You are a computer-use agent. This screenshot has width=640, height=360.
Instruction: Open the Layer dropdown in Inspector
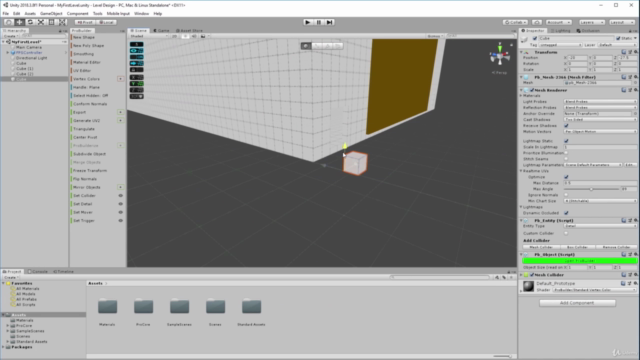[617, 45]
